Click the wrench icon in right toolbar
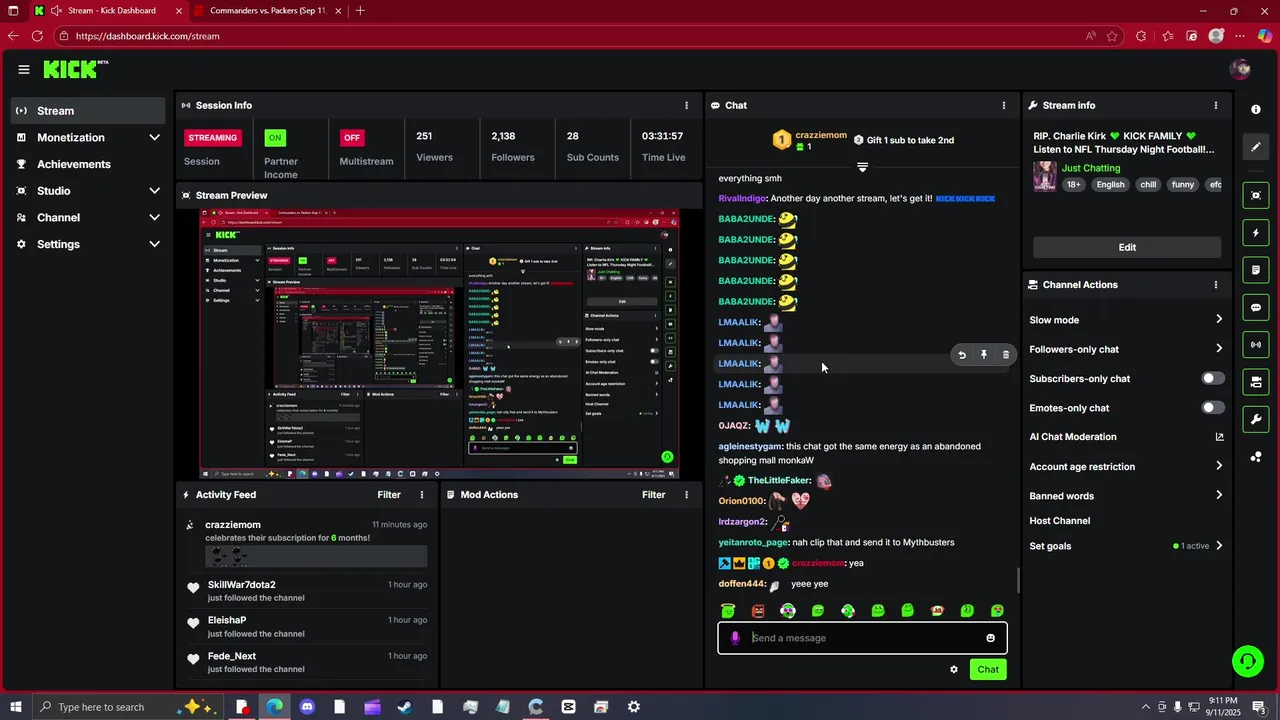1280x720 pixels. point(1256,419)
